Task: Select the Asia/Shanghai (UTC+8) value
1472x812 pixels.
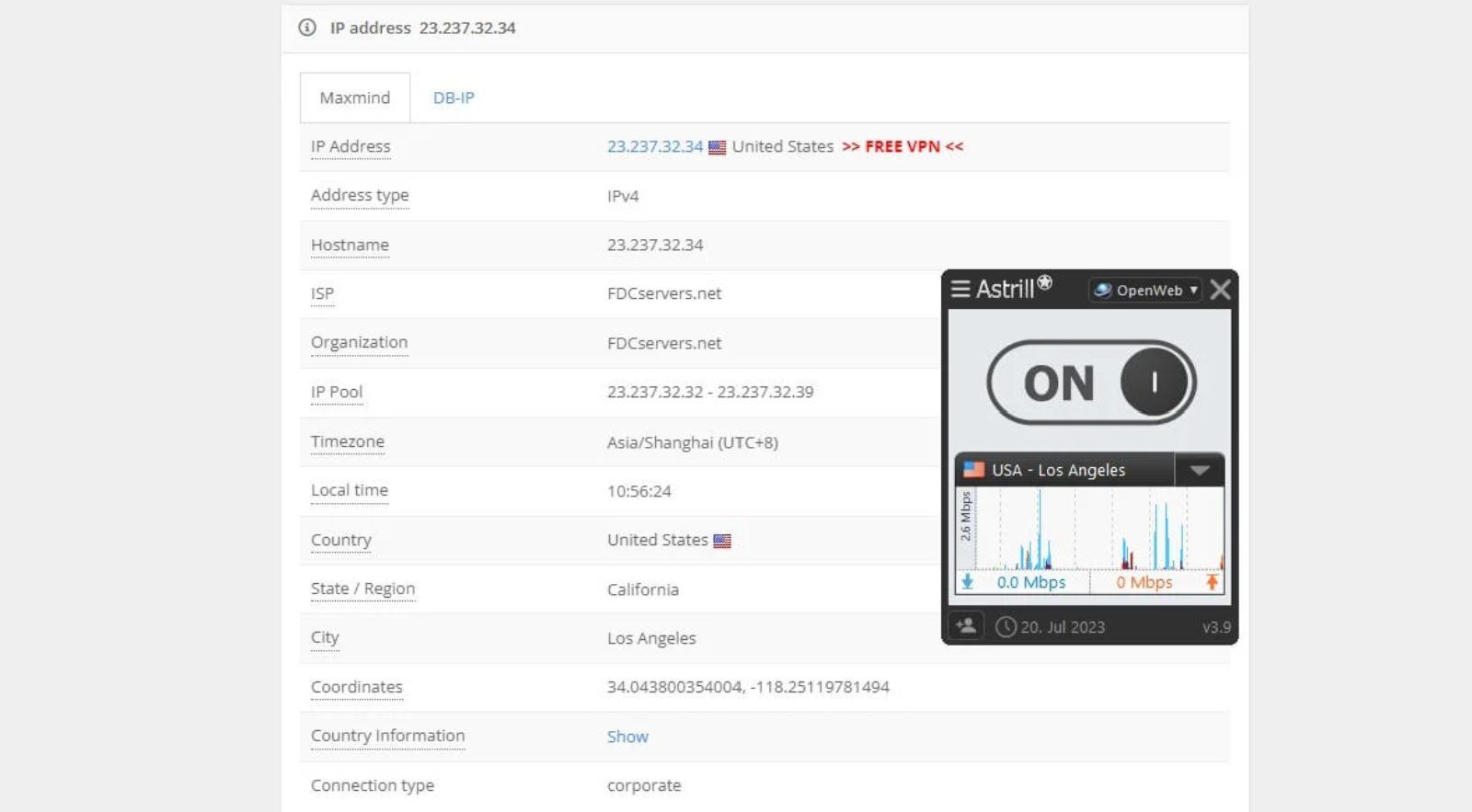Action: [693, 442]
